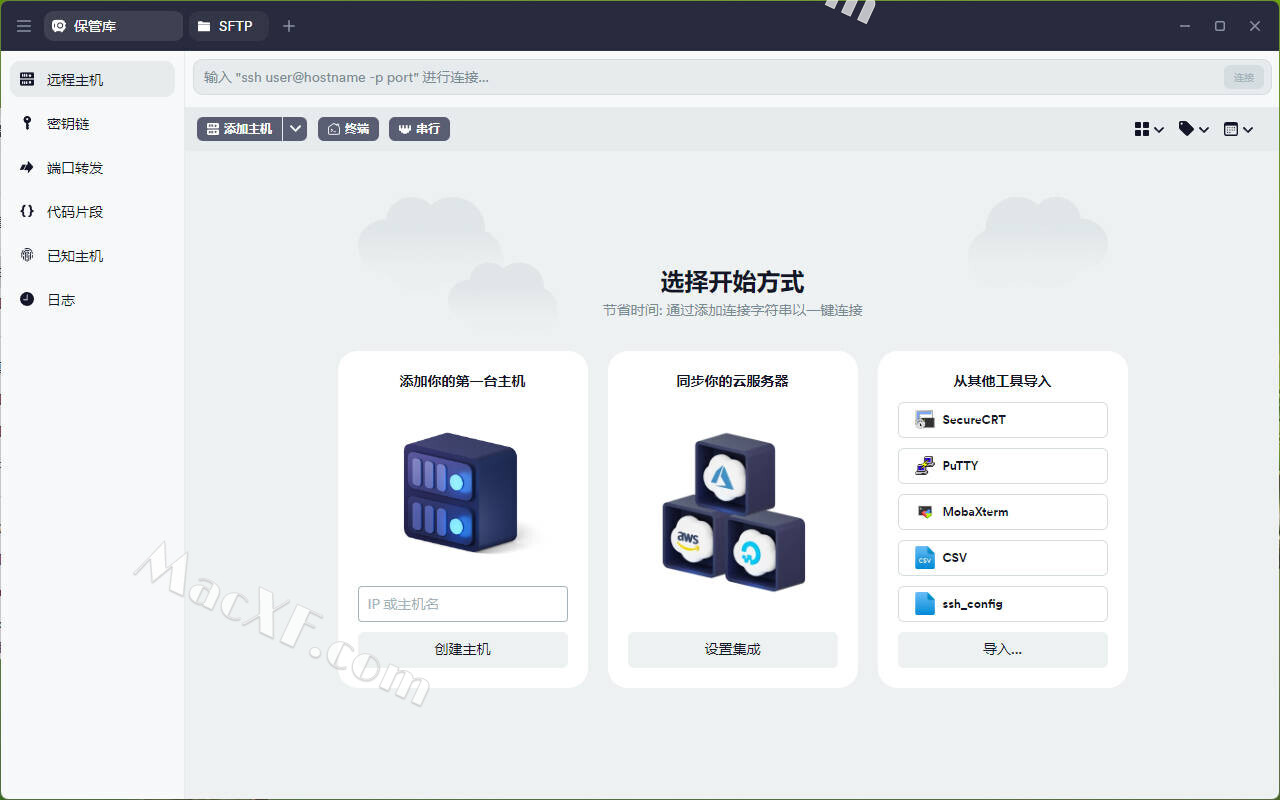Screen dimensions: 1280x800
Task: Switch to the SFTP tab
Action: point(228,26)
